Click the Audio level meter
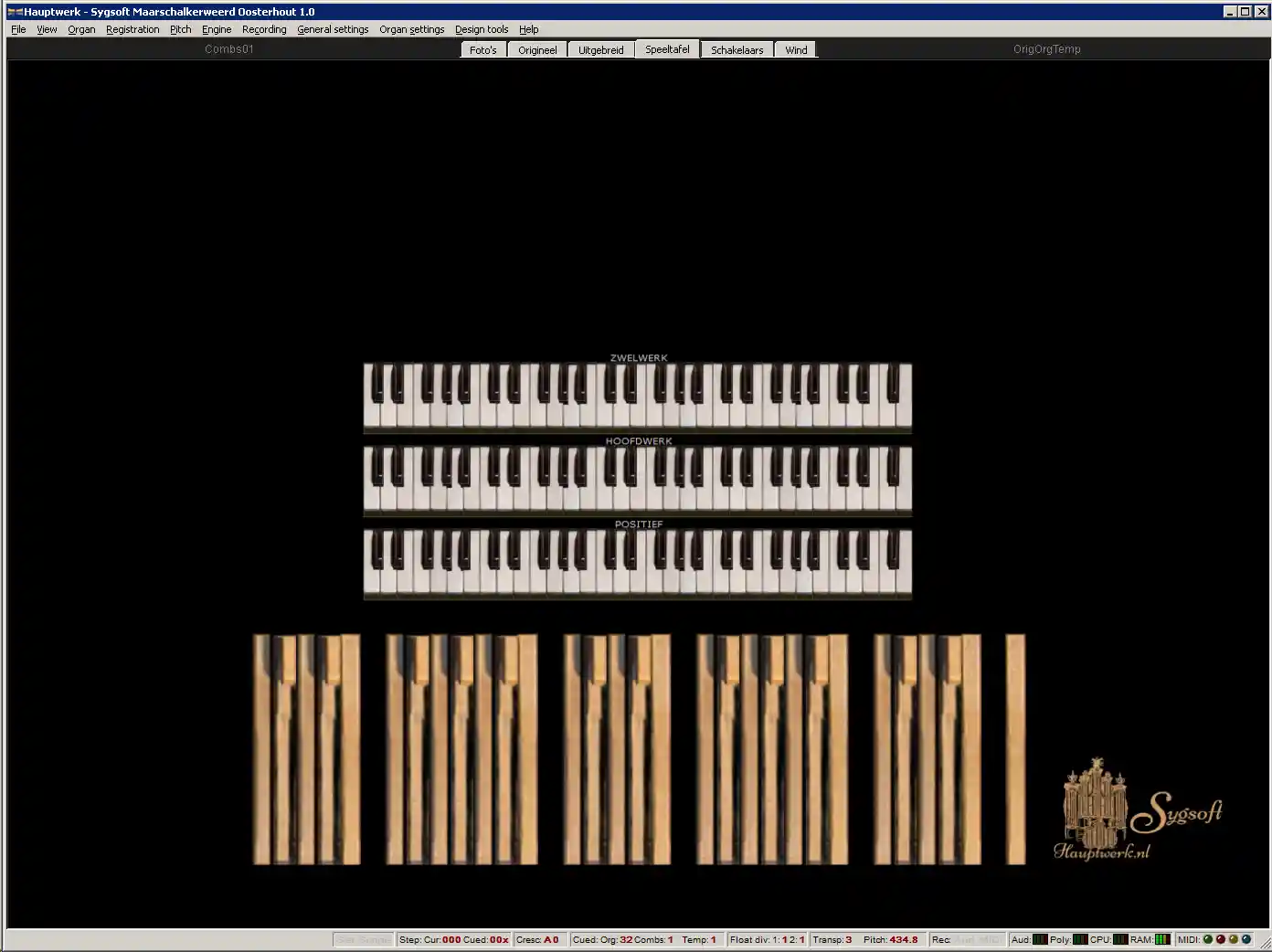Screen dimensions: 1272x952 click(x=1040, y=939)
